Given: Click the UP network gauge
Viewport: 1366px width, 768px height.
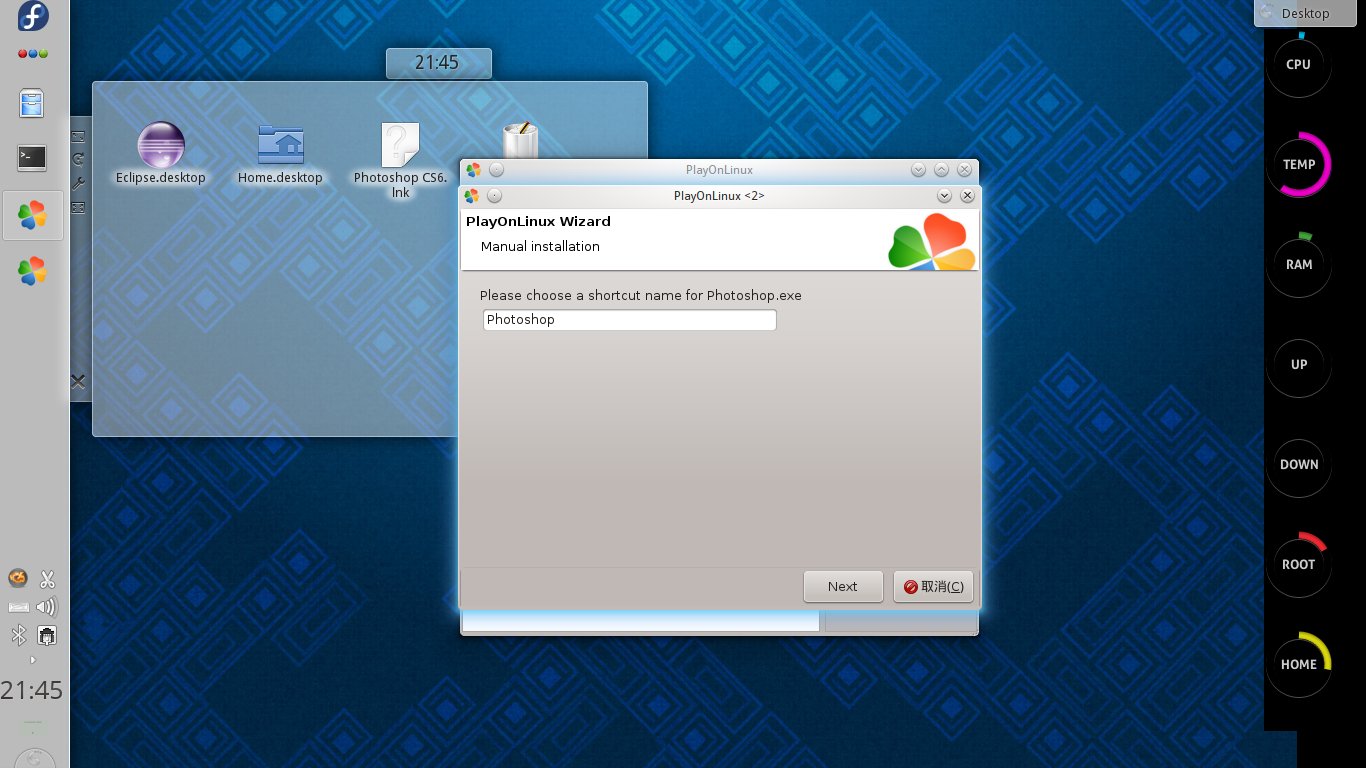Looking at the screenshot, I should click(x=1298, y=365).
